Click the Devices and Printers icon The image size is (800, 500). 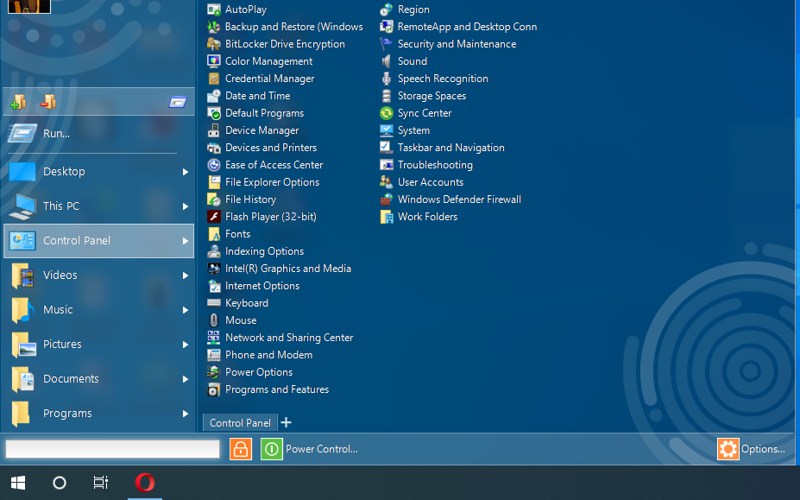pyautogui.click(x=214, y=148)
